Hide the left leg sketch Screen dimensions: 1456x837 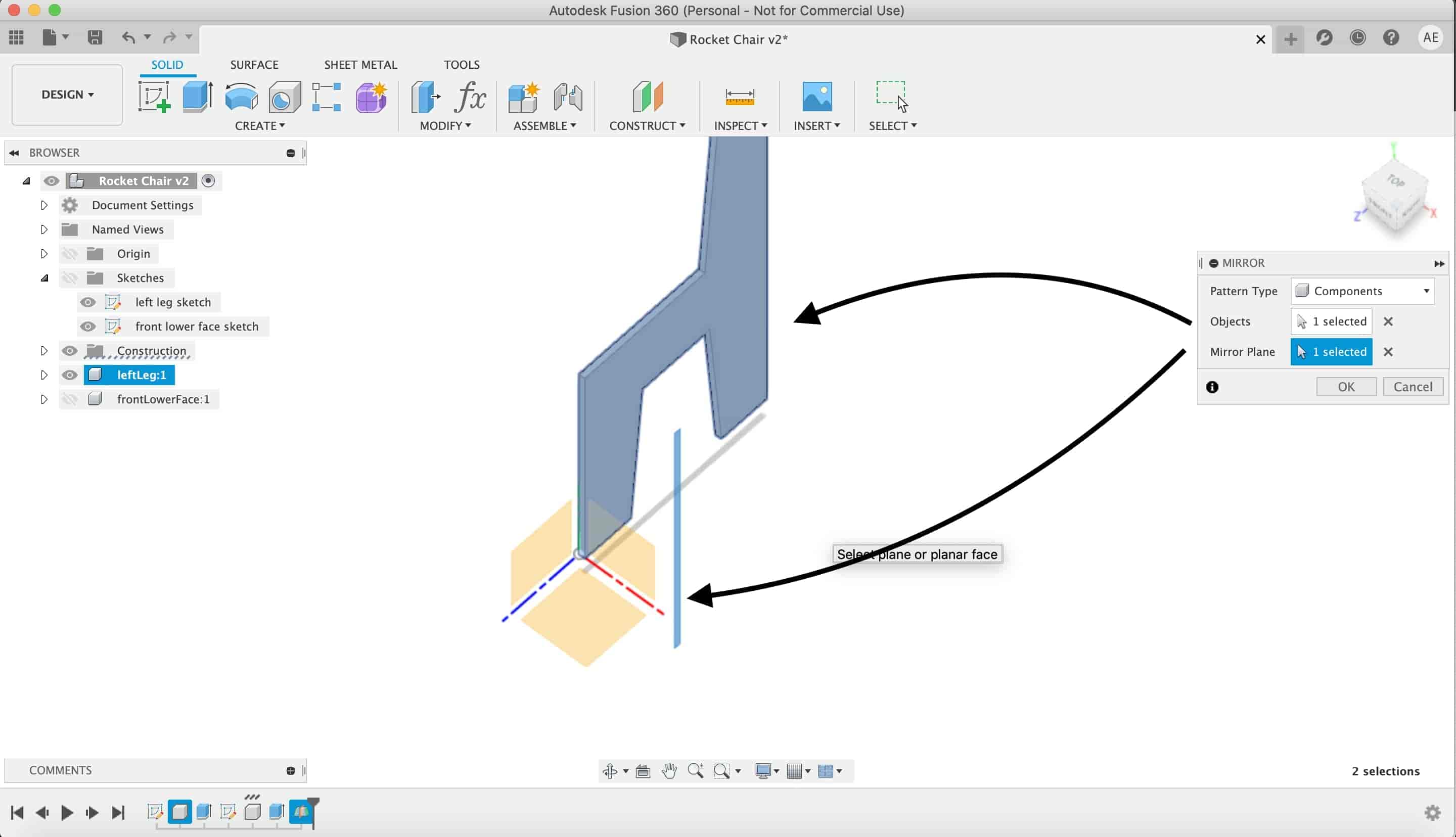88,302
